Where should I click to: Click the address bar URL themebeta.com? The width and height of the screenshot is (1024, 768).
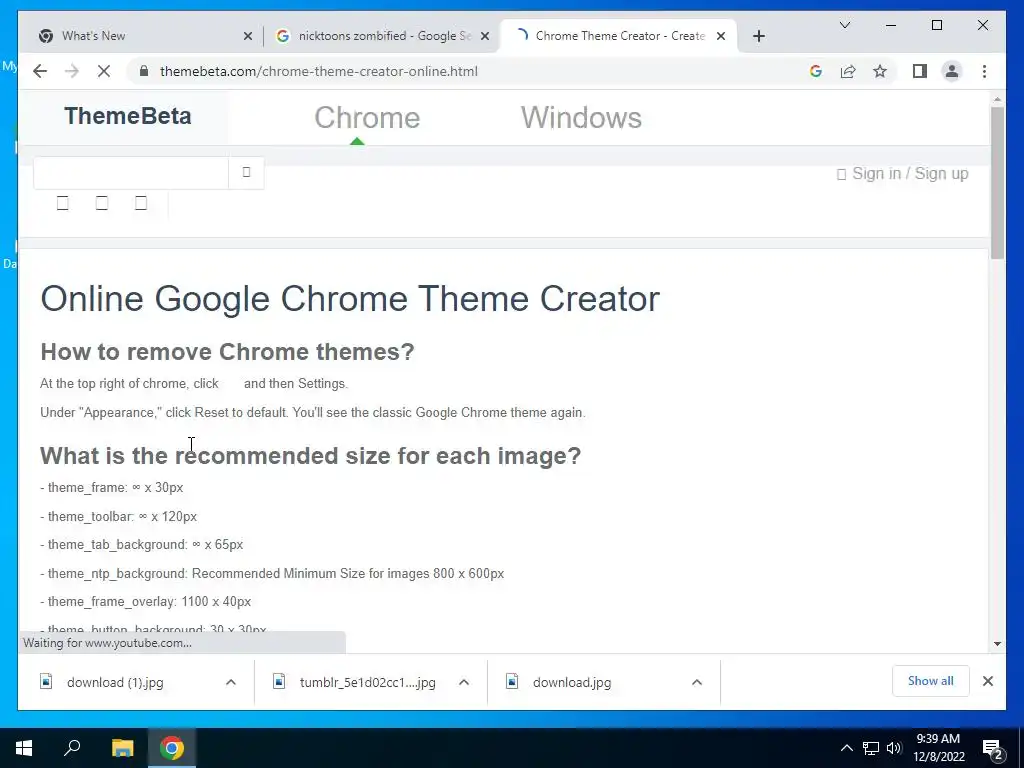tap(319, 71)
